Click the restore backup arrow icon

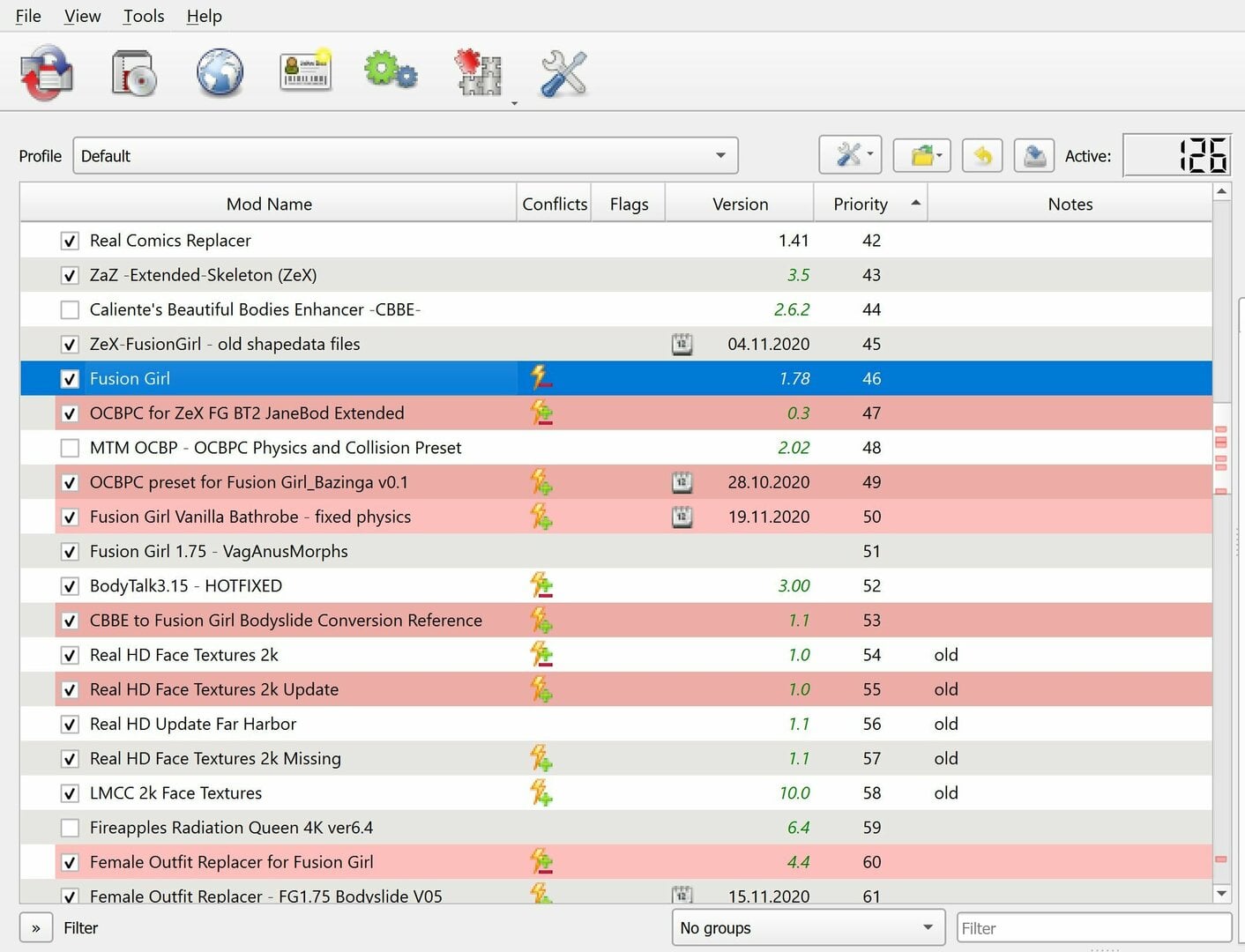coord(982,156)
